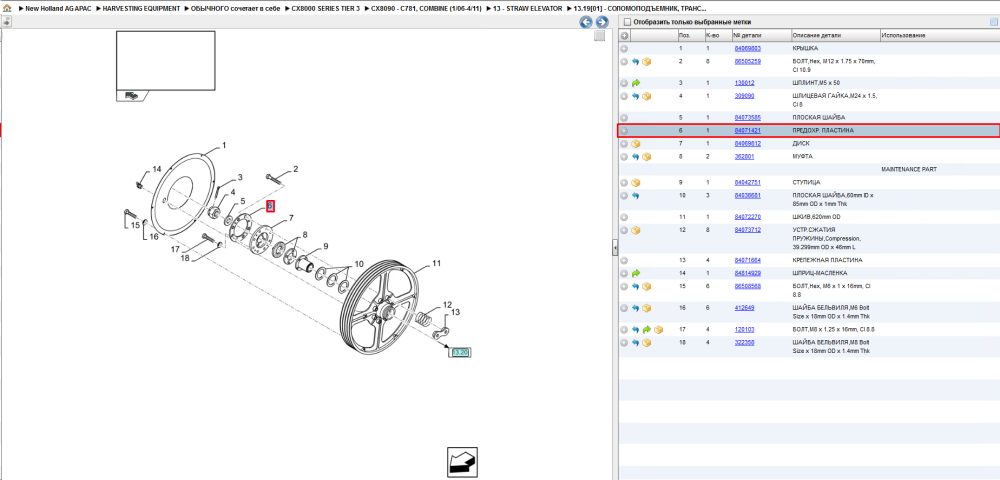The image size is (1000, 480).
Task: Sort by Описание детали column header
Action: tap(835, 36)
